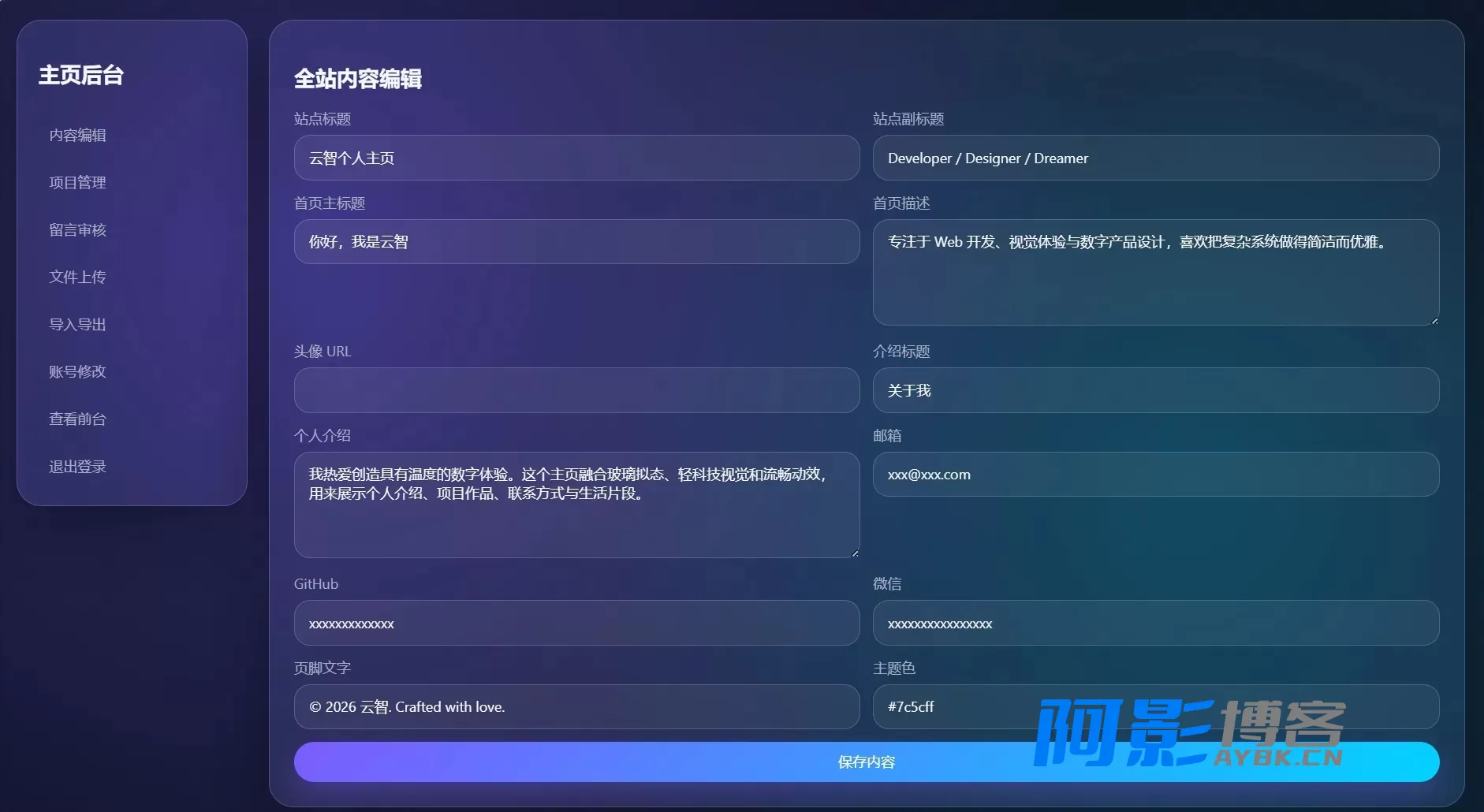Click the 首页主标题 input with 你好，我是云智
Viewport: 1484px width, 812px height.
(576, 242)
